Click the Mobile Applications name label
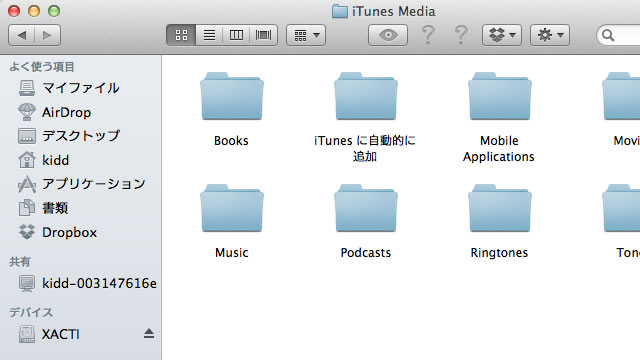640x360 pixels. click(x=499, y=149)
